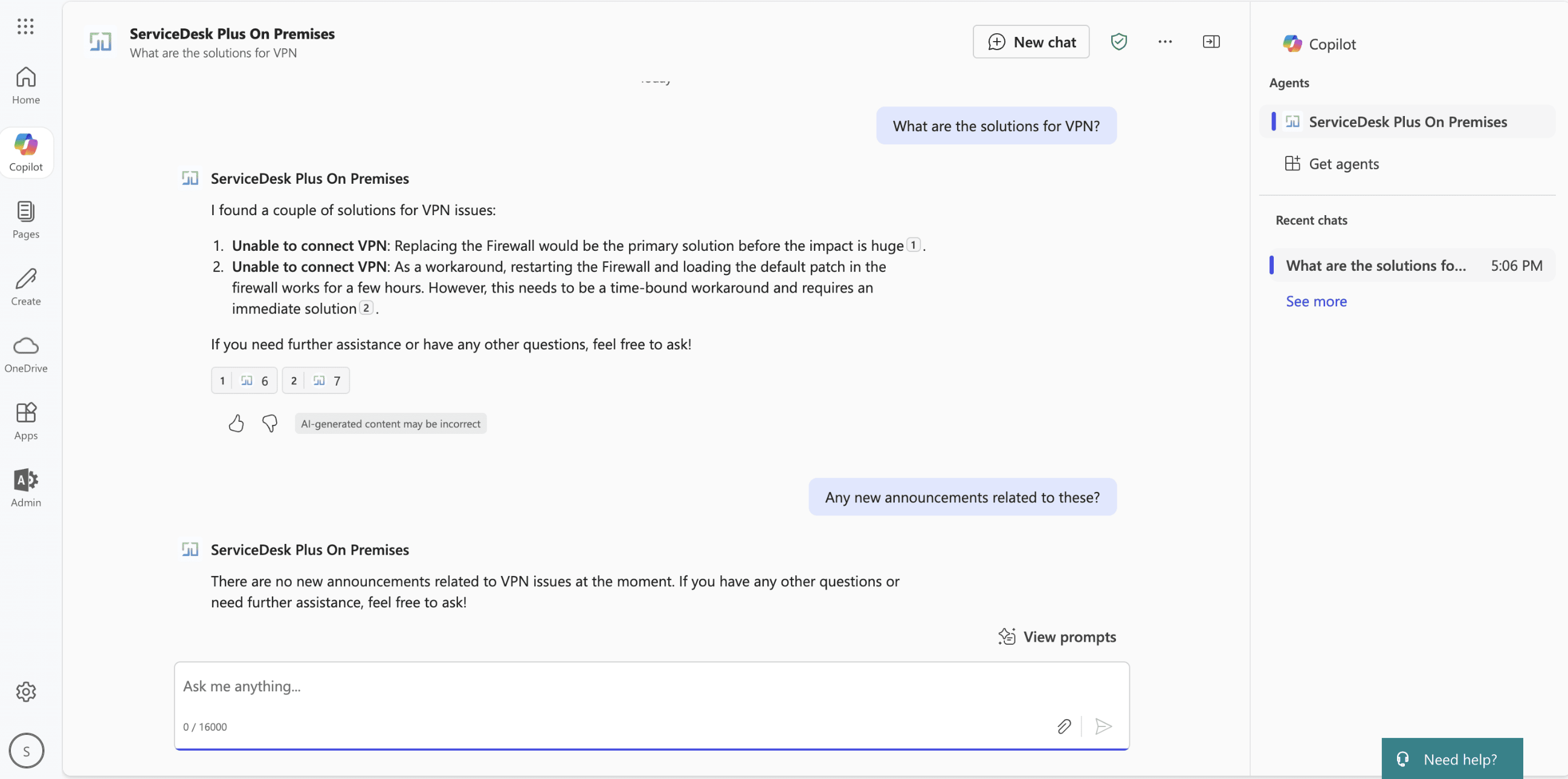Open OneDrive from the sidebar
Viewport: 1568px width, 779px height.
coord(25,354)
